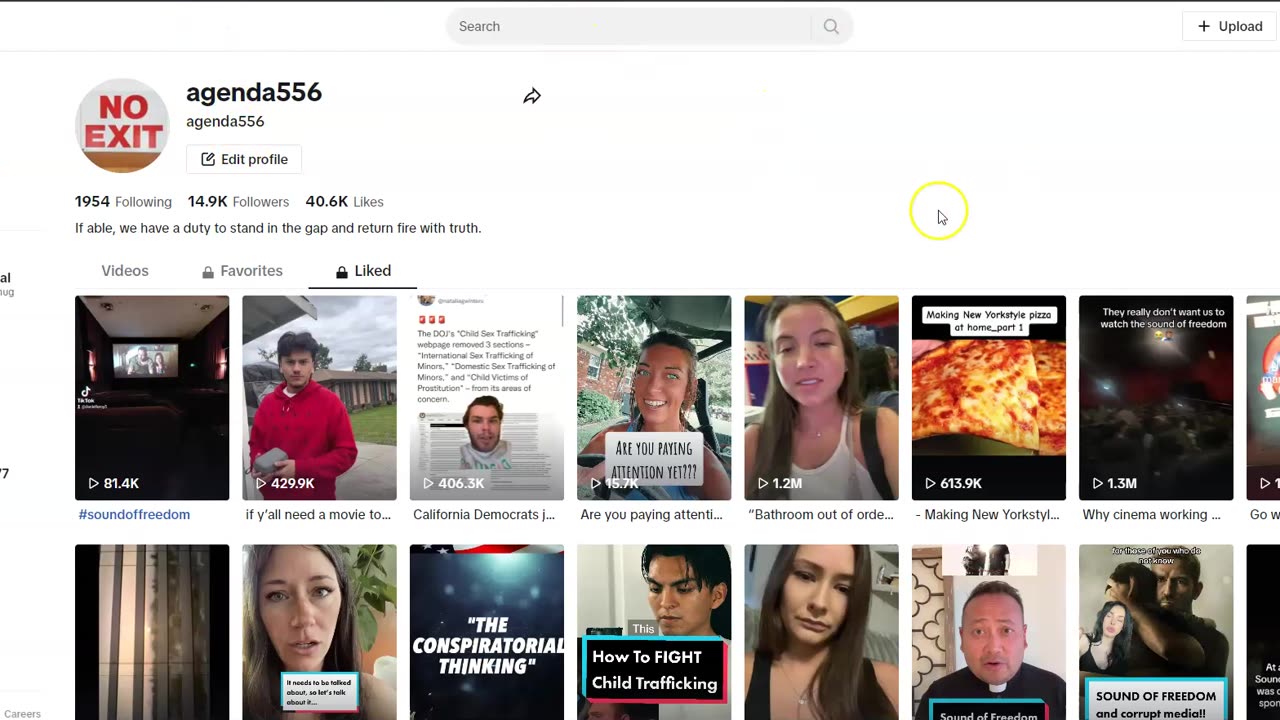Viewport: 1280px width, 720px height.
Task: Open the Careers link in sidebar
Action: pos(22,714)
